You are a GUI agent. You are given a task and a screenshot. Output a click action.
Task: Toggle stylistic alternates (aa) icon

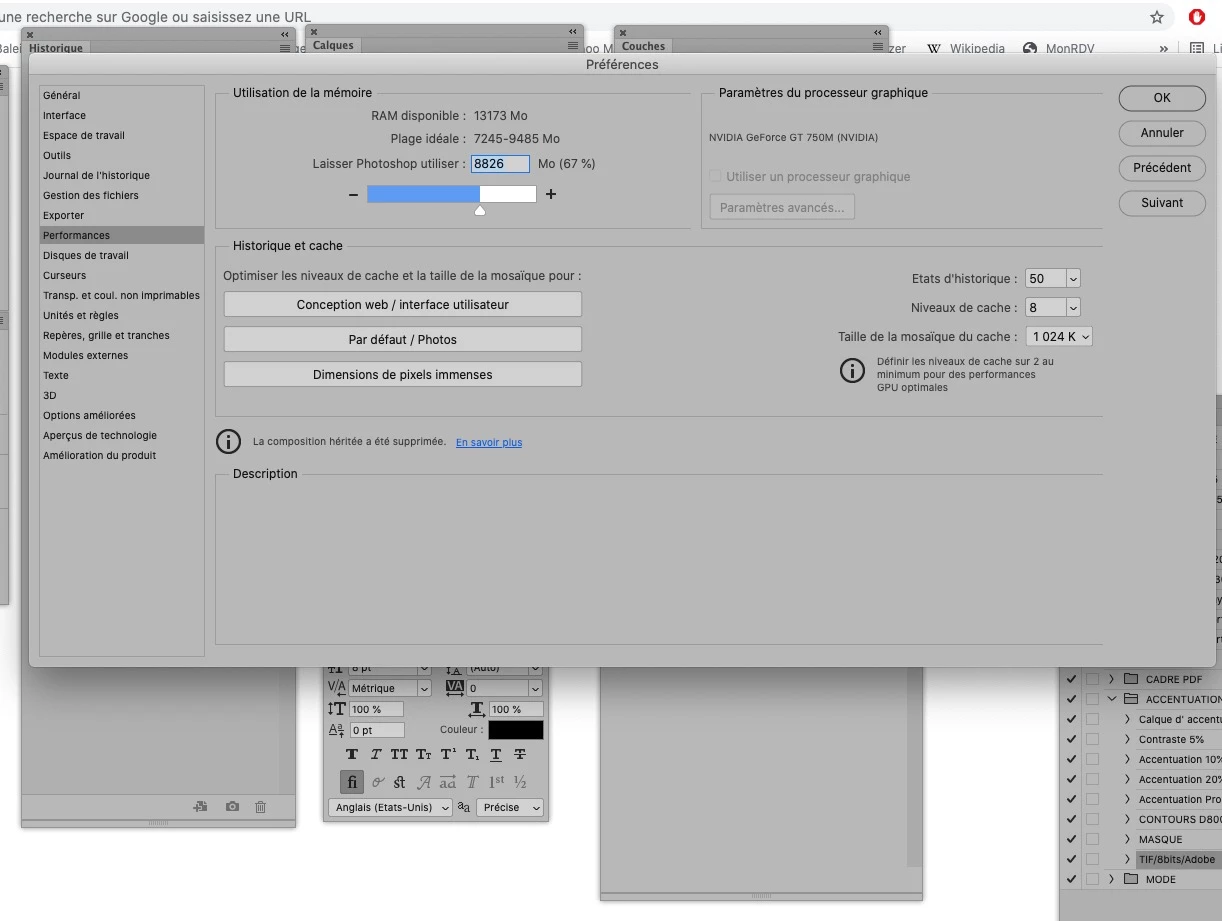coord(448,782)
